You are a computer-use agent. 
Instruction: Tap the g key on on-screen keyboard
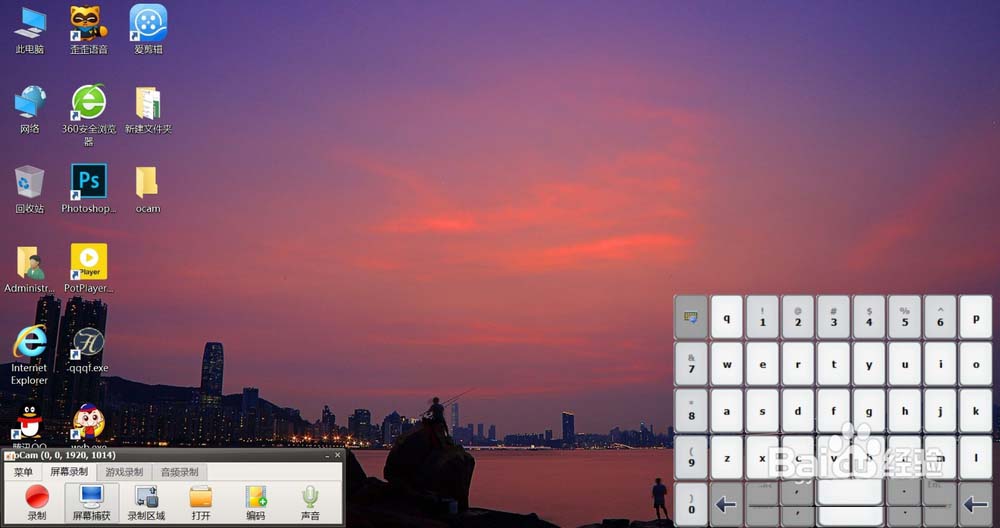(869, 411)
